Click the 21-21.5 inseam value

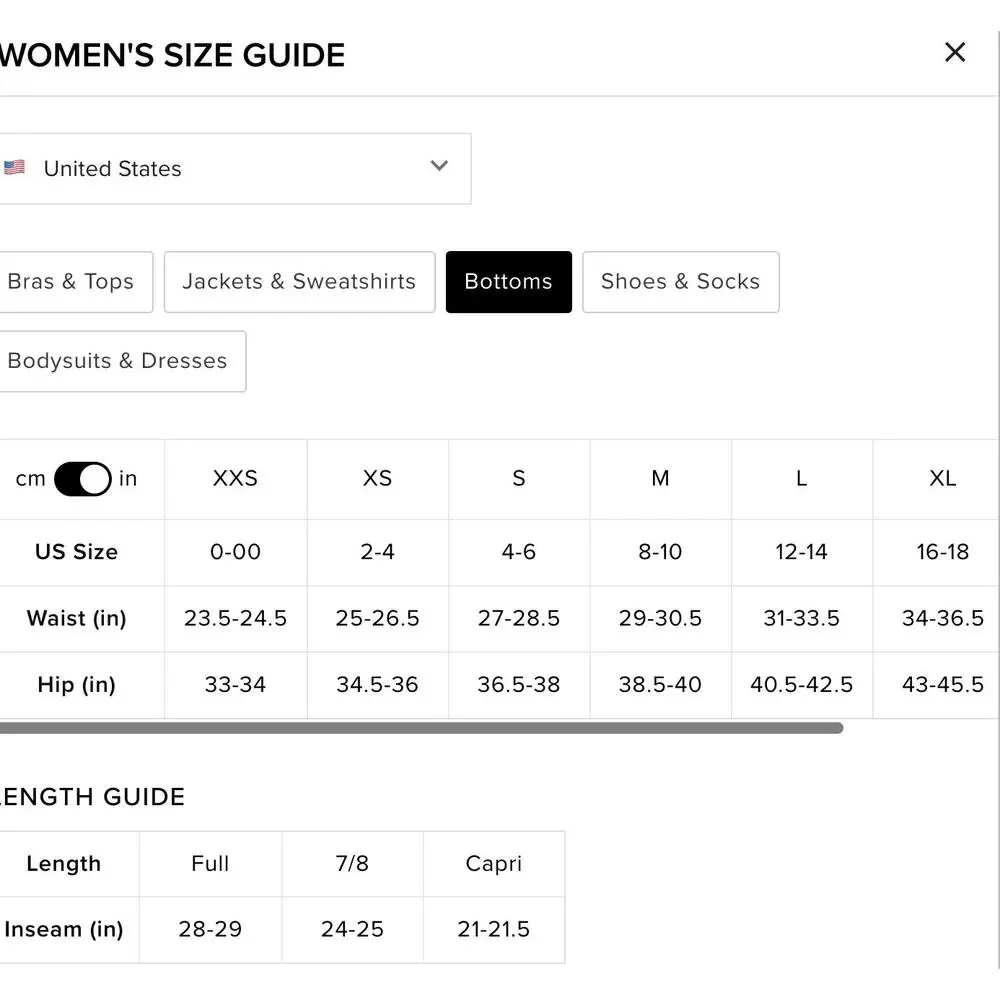[494, 929]
